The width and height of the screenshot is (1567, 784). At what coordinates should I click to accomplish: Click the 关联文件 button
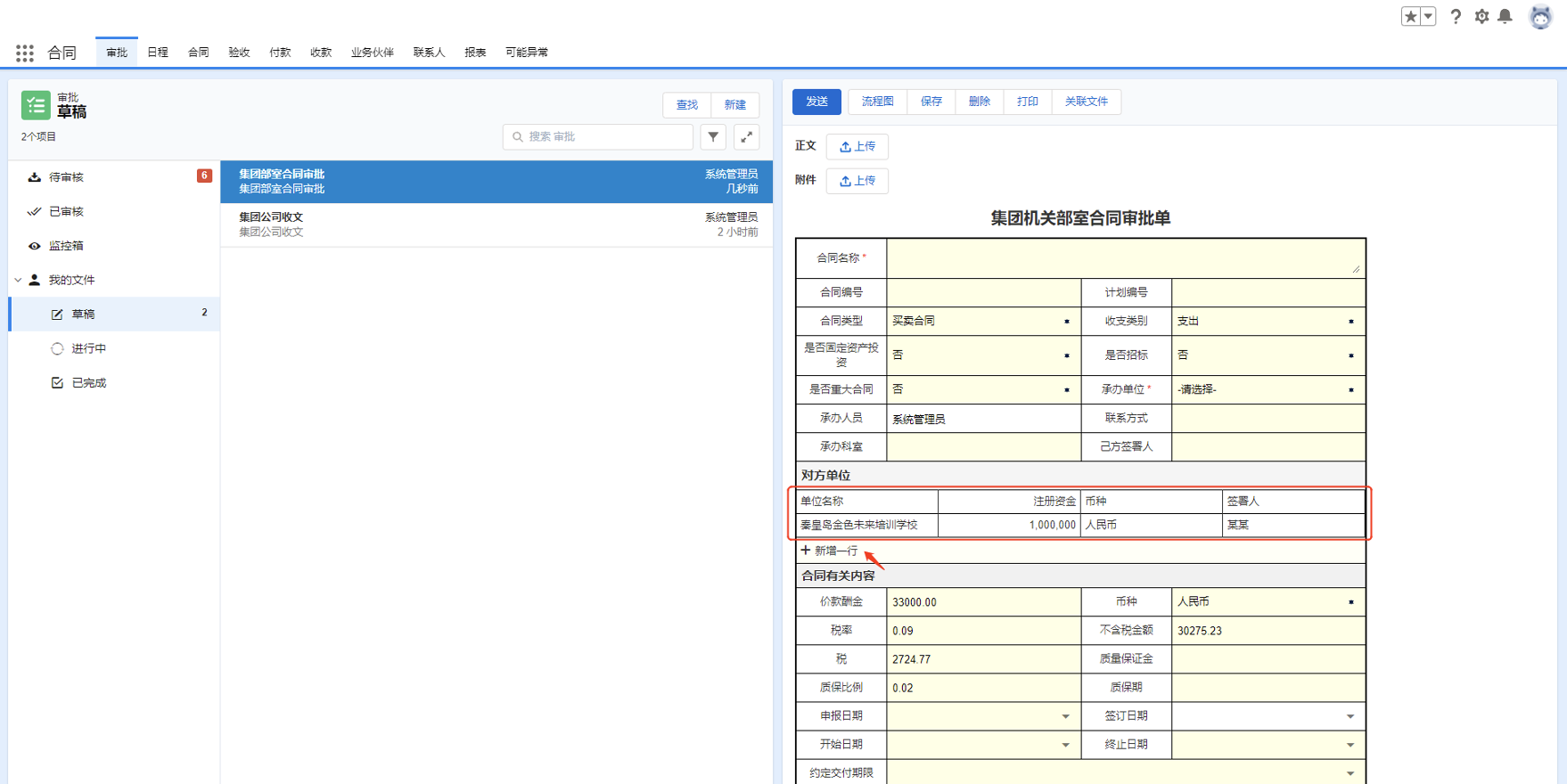[x=1087, y=102]
